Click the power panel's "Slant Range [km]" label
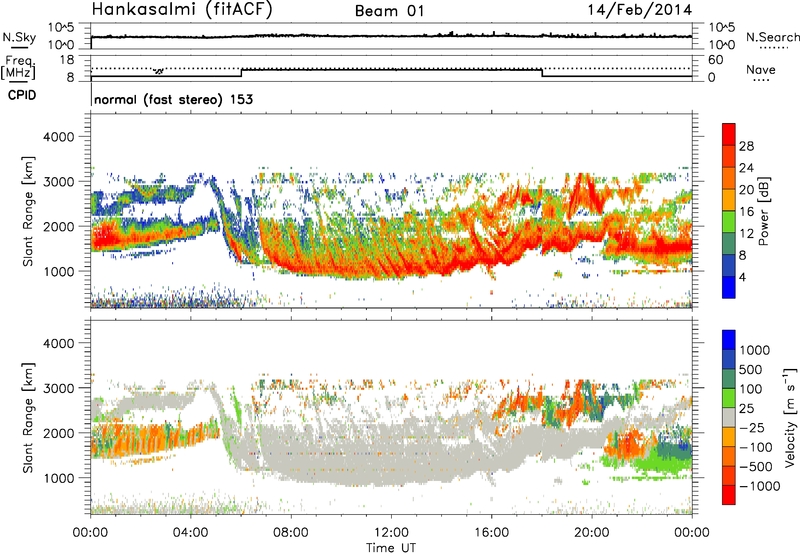The height and width of the screenshot is (554, 800). (x=28, y=211)
